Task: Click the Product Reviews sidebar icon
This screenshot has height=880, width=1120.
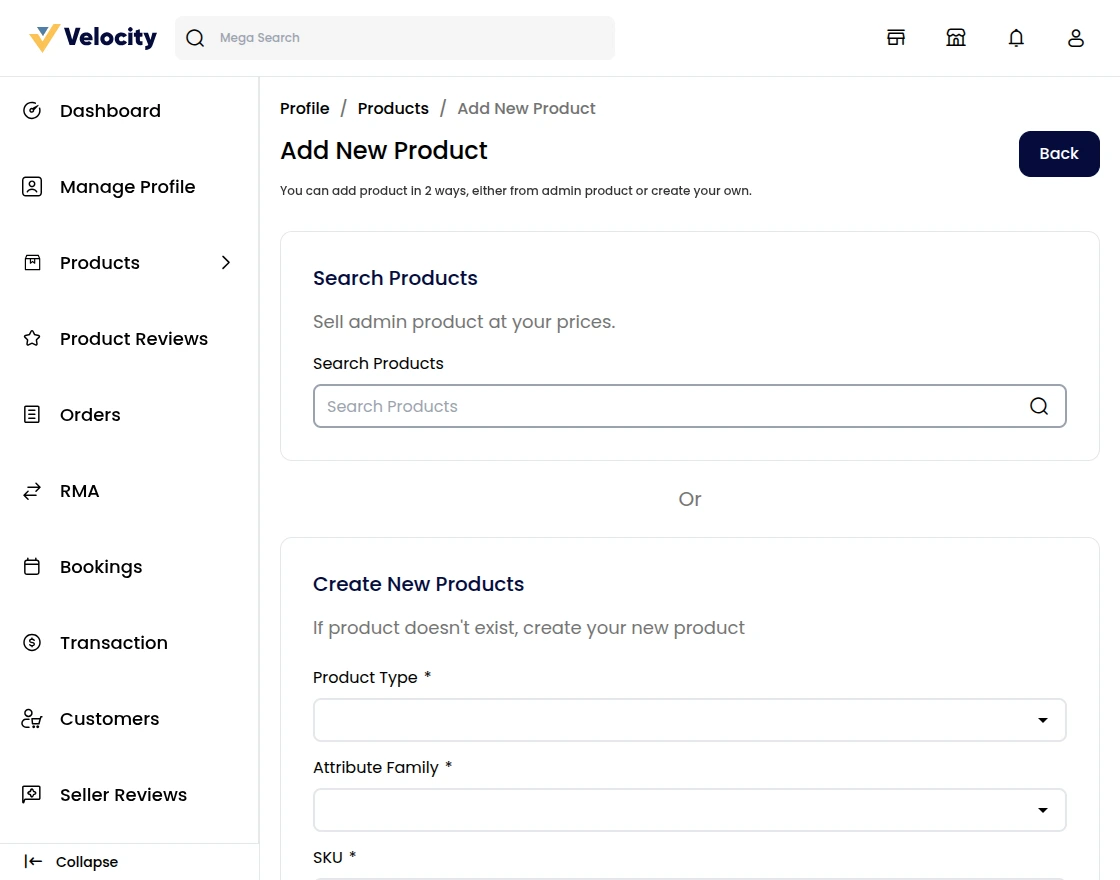Action: click(31, 338)
